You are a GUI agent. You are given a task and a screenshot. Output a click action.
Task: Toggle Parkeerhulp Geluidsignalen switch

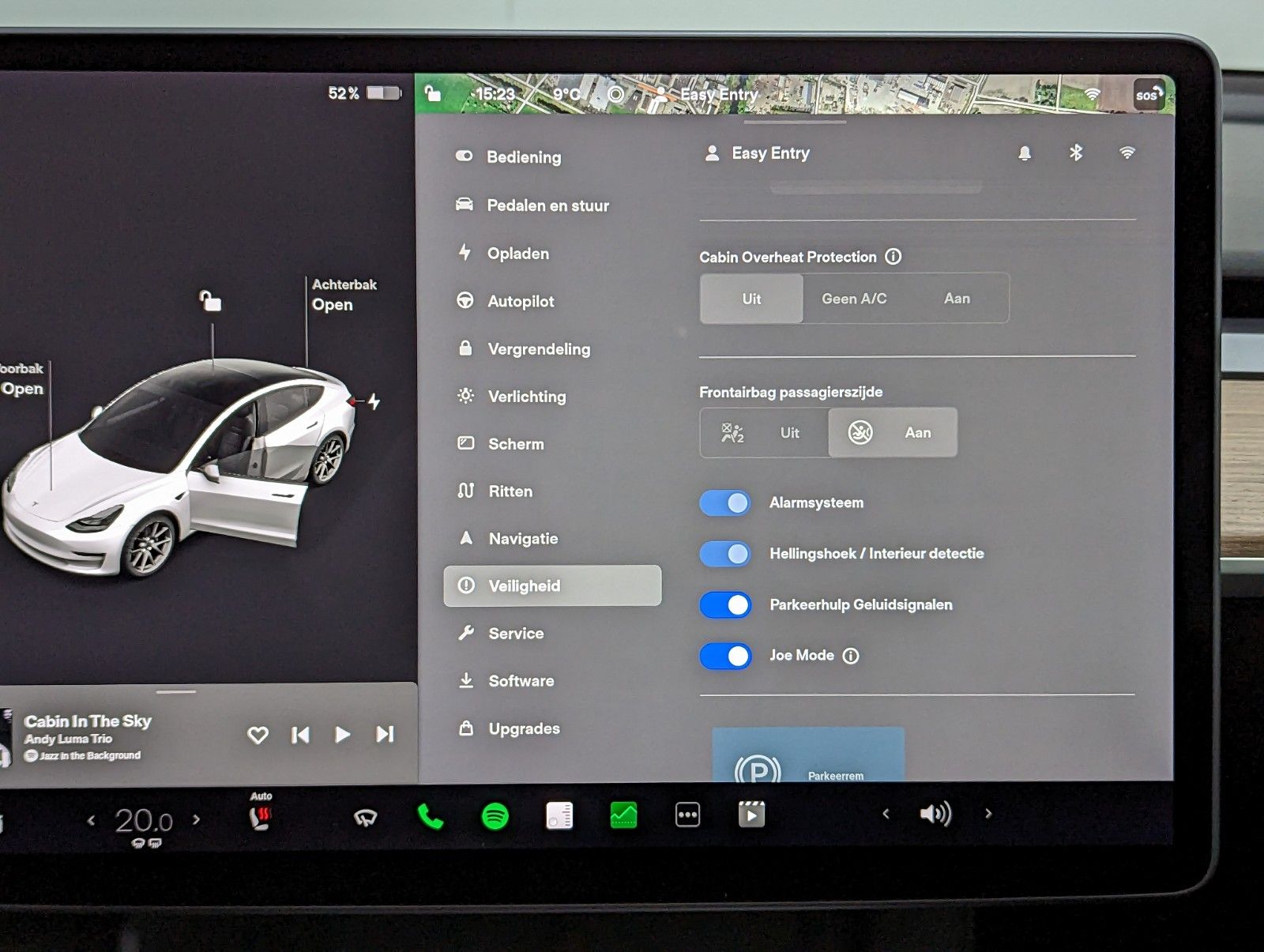click(725, 605)
